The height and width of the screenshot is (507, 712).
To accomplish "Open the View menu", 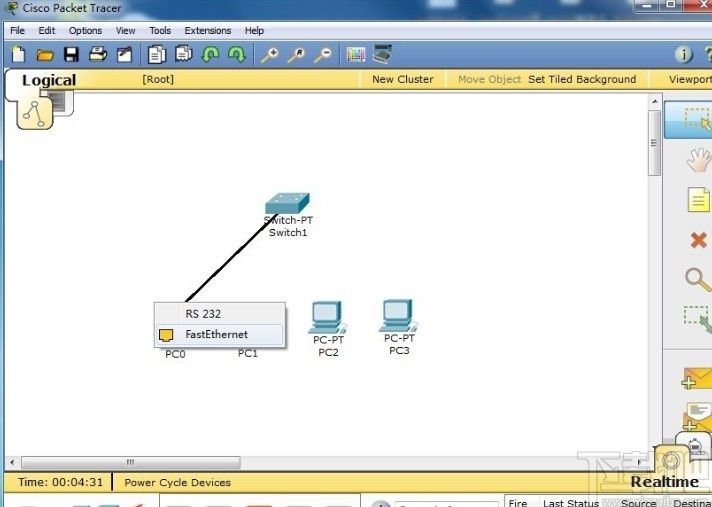I will click(x=125, y=30).
